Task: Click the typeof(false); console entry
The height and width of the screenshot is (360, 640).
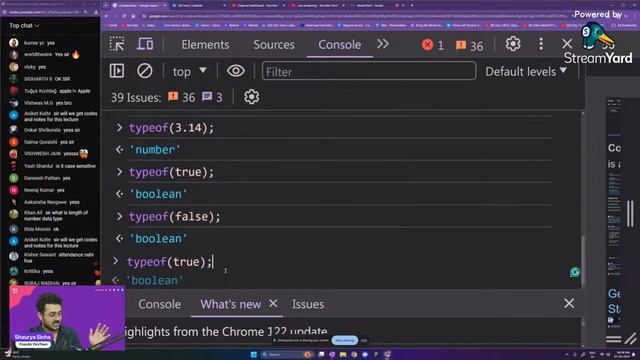Action: point(175,216)
